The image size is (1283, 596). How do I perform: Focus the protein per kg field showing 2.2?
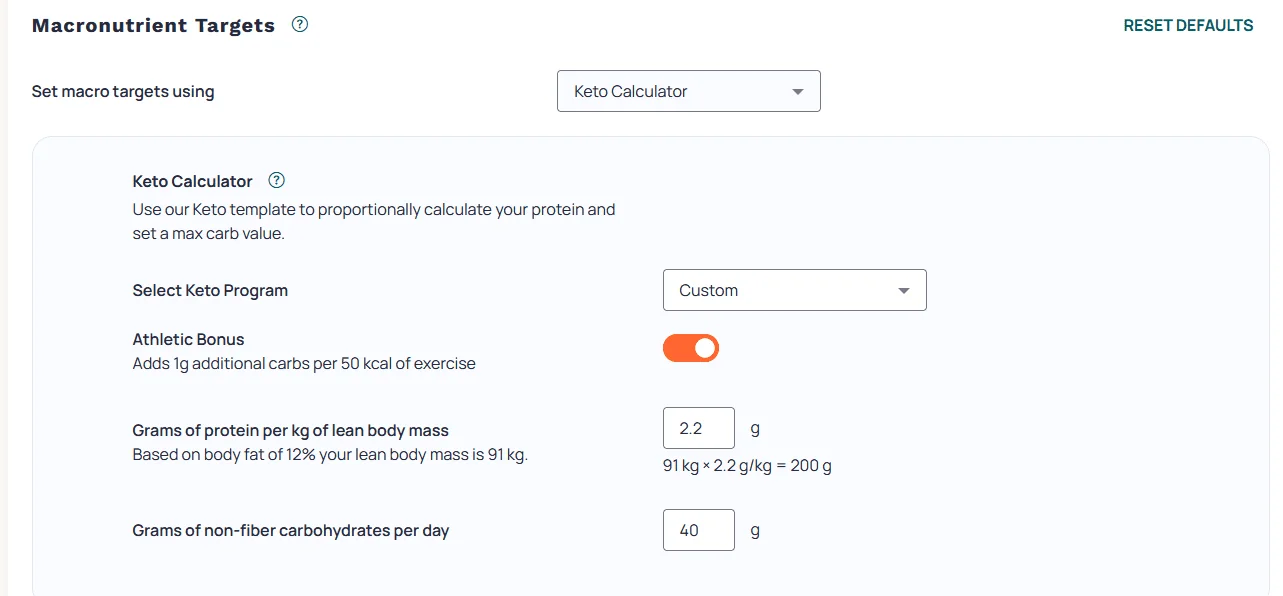699,428
